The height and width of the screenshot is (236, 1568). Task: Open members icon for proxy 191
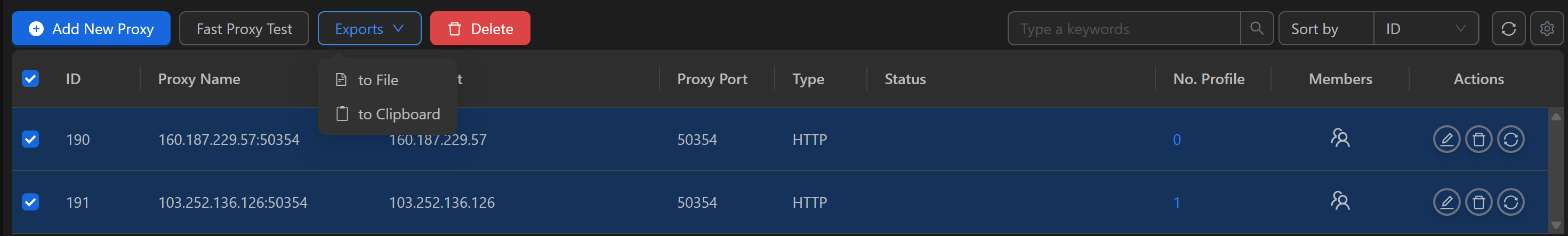tap(1340, 201)
